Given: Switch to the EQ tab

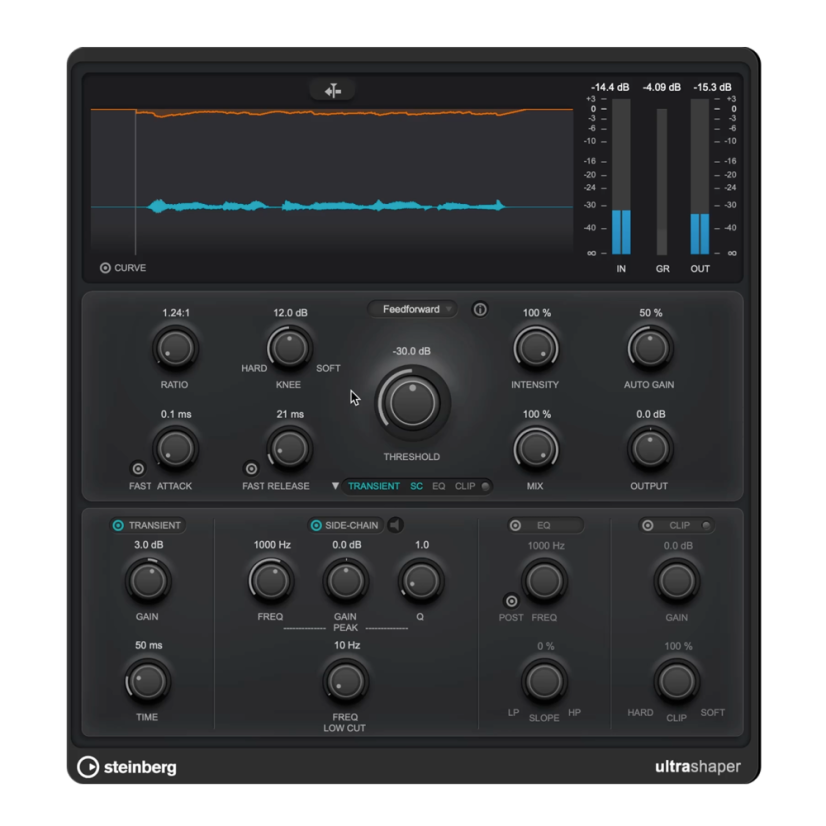Looking at the screenshot, I should 440,486.
